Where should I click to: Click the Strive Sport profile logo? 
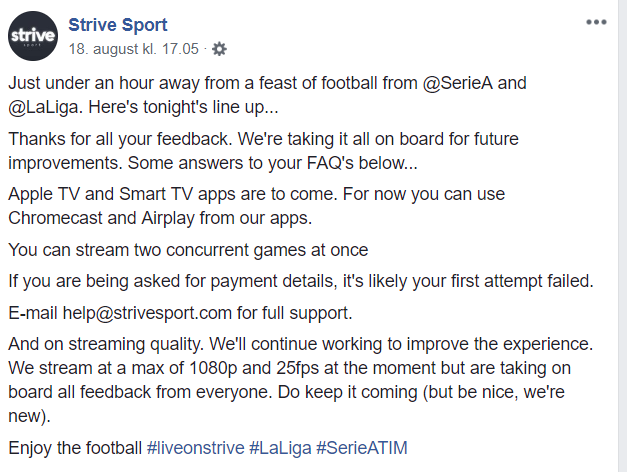point(33,37)
